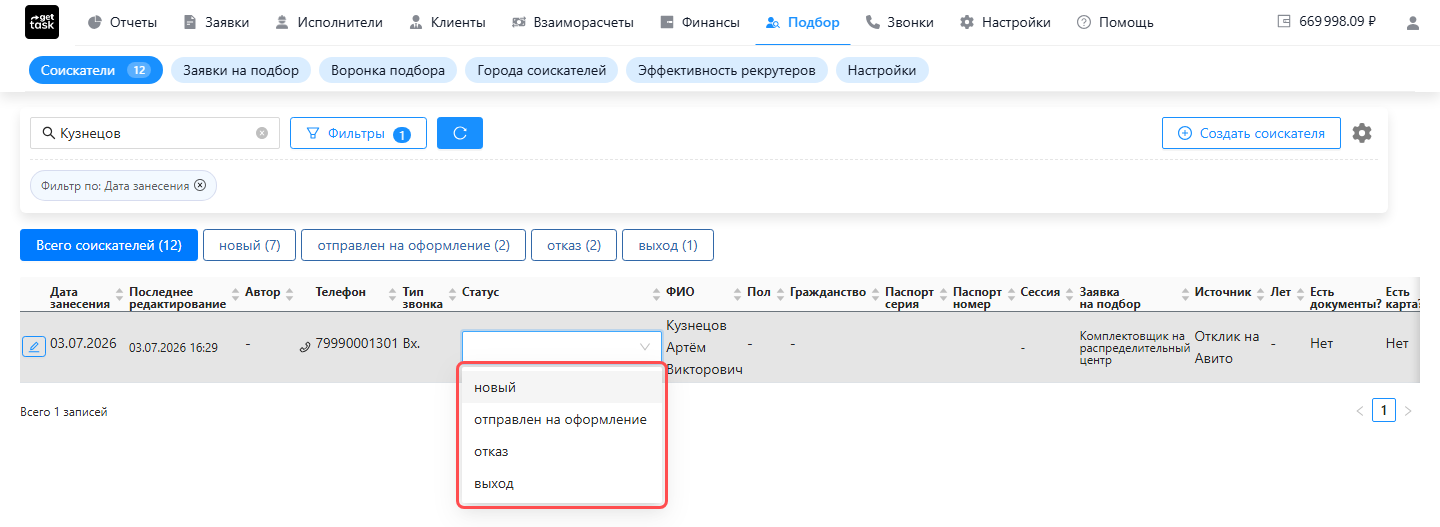Focus the search field containing Кузнецов
Viewport: 1440px width, 527px height.
tap(155, 133)
